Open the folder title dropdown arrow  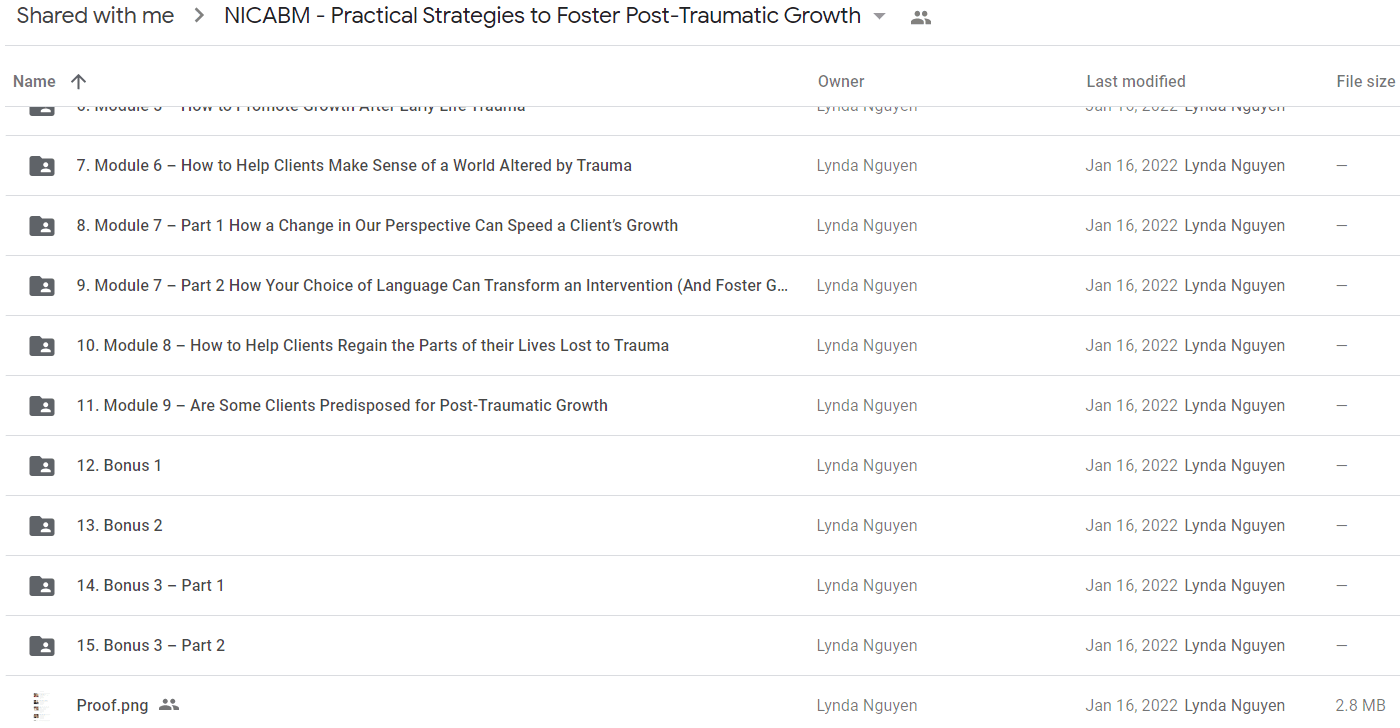879,17
